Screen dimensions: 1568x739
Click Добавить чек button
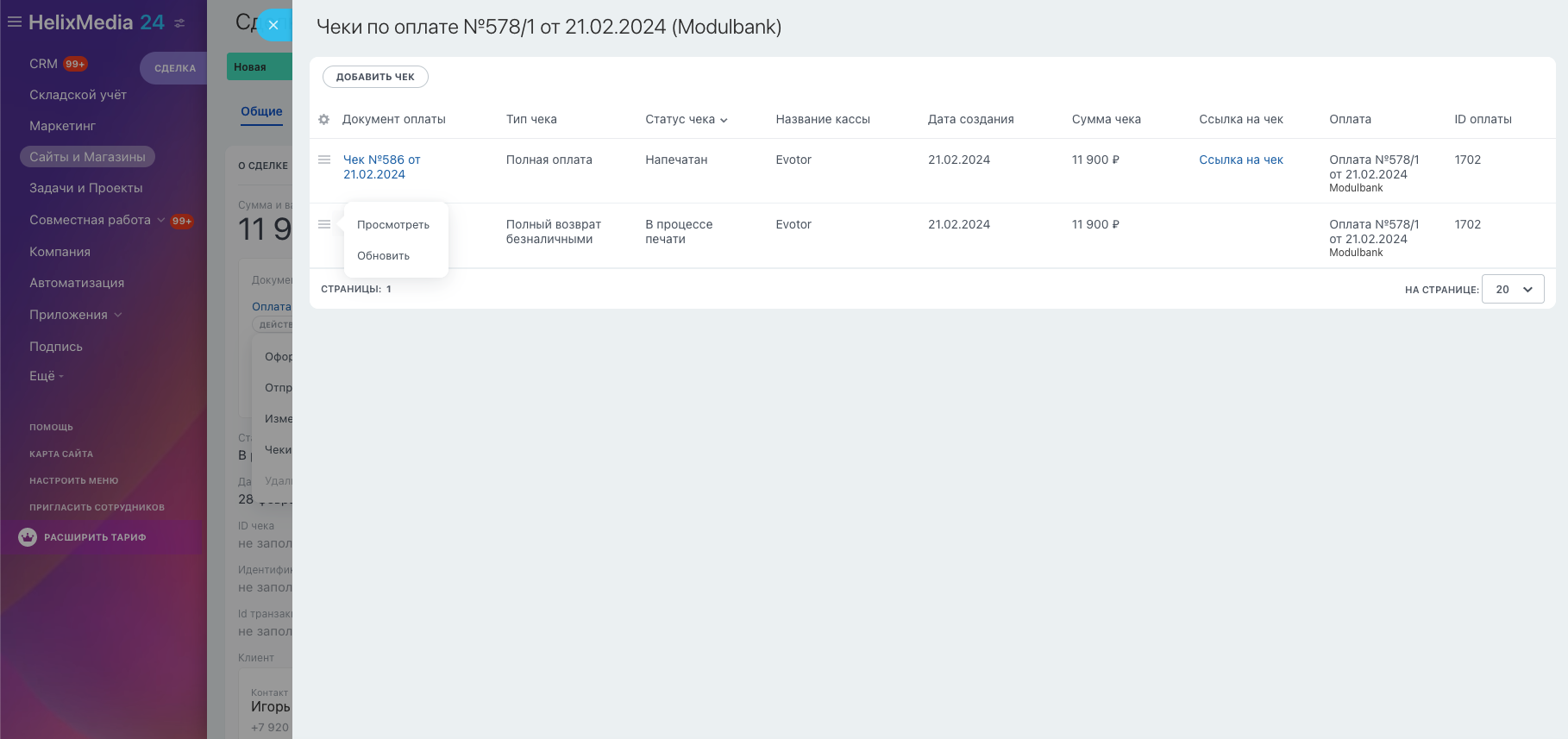click(x=375, y=77)
